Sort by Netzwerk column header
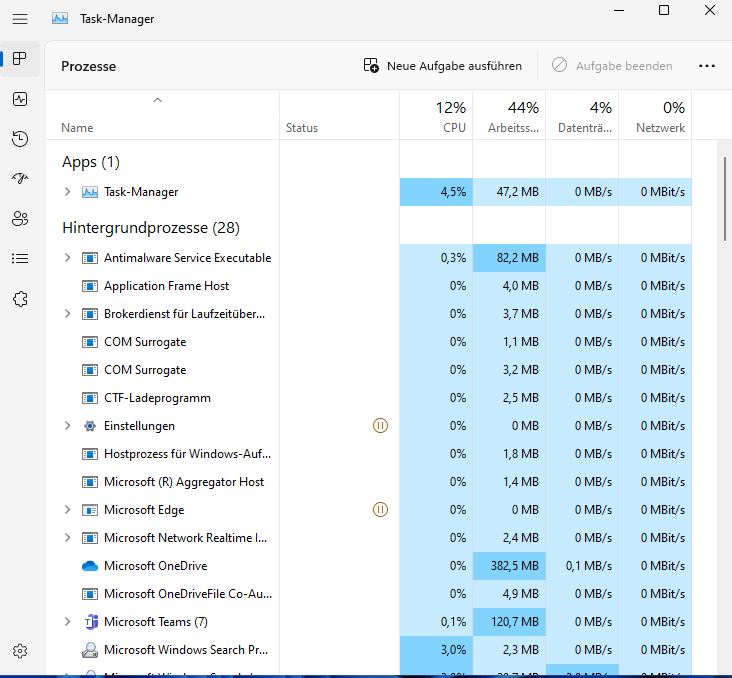The height and width of the screenshot is (678, 732). (655, 115)
